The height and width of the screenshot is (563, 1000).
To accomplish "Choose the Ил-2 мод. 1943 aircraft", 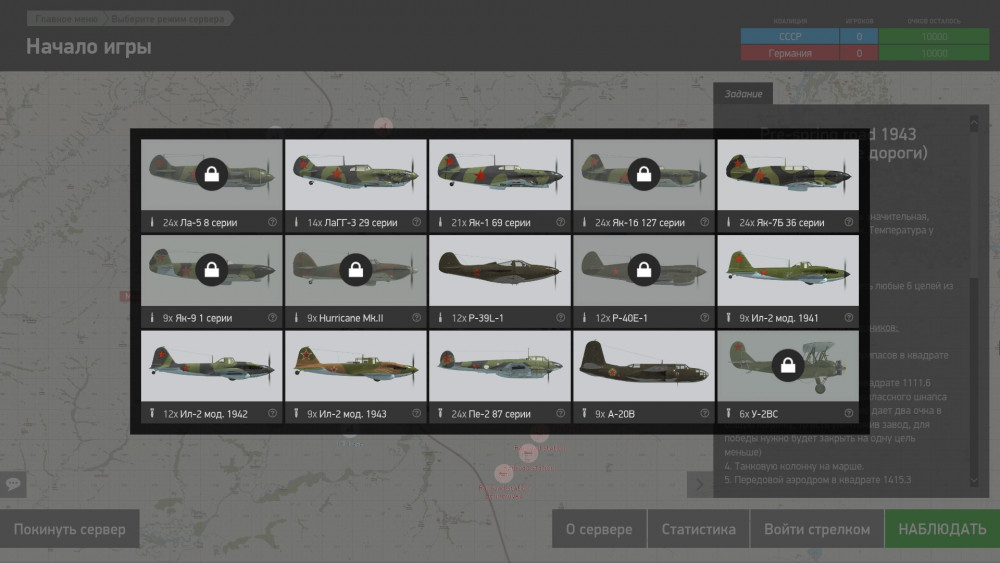I will point(355,366).
